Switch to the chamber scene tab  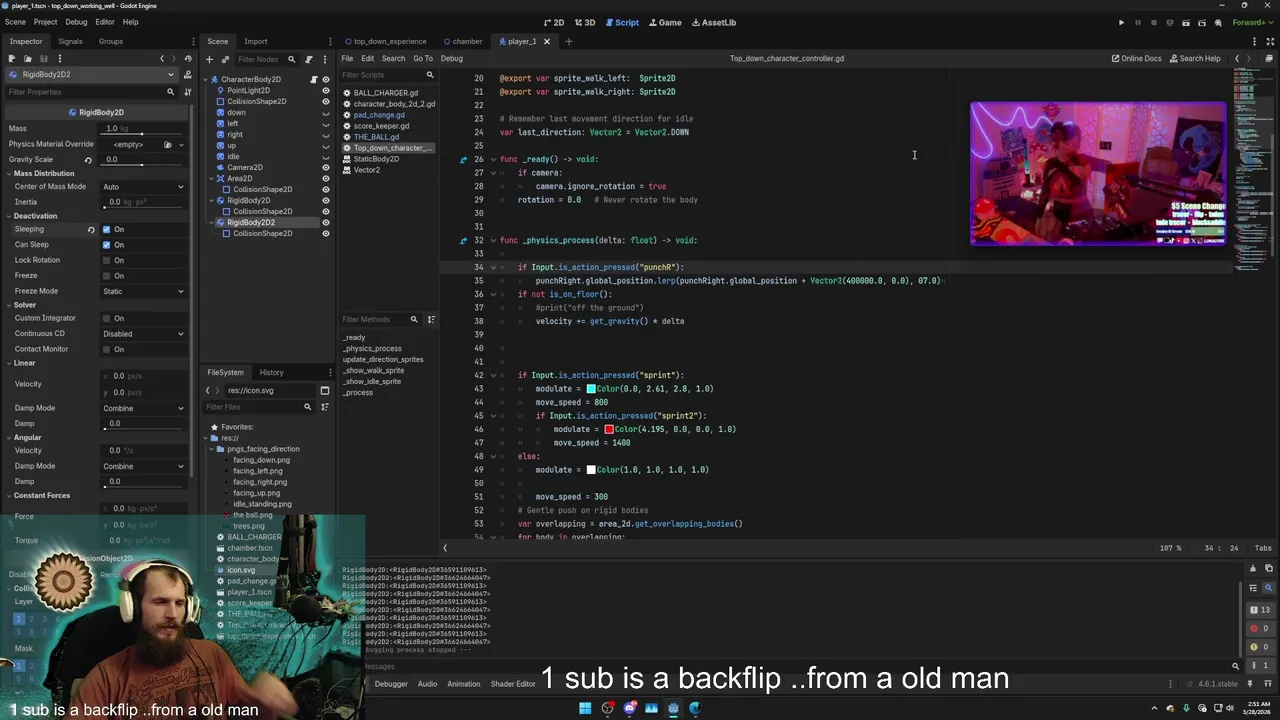tap(462, 41)
